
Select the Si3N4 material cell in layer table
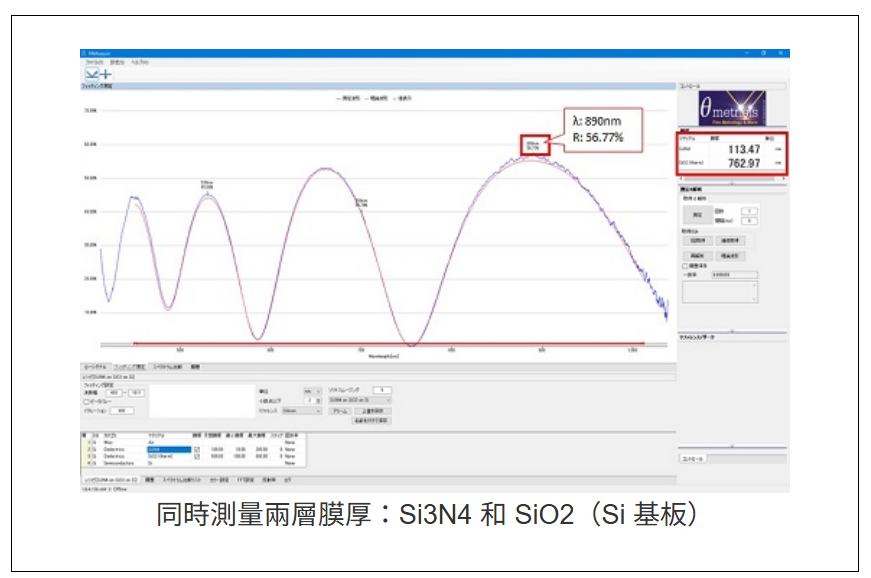(x=167, y=450)
